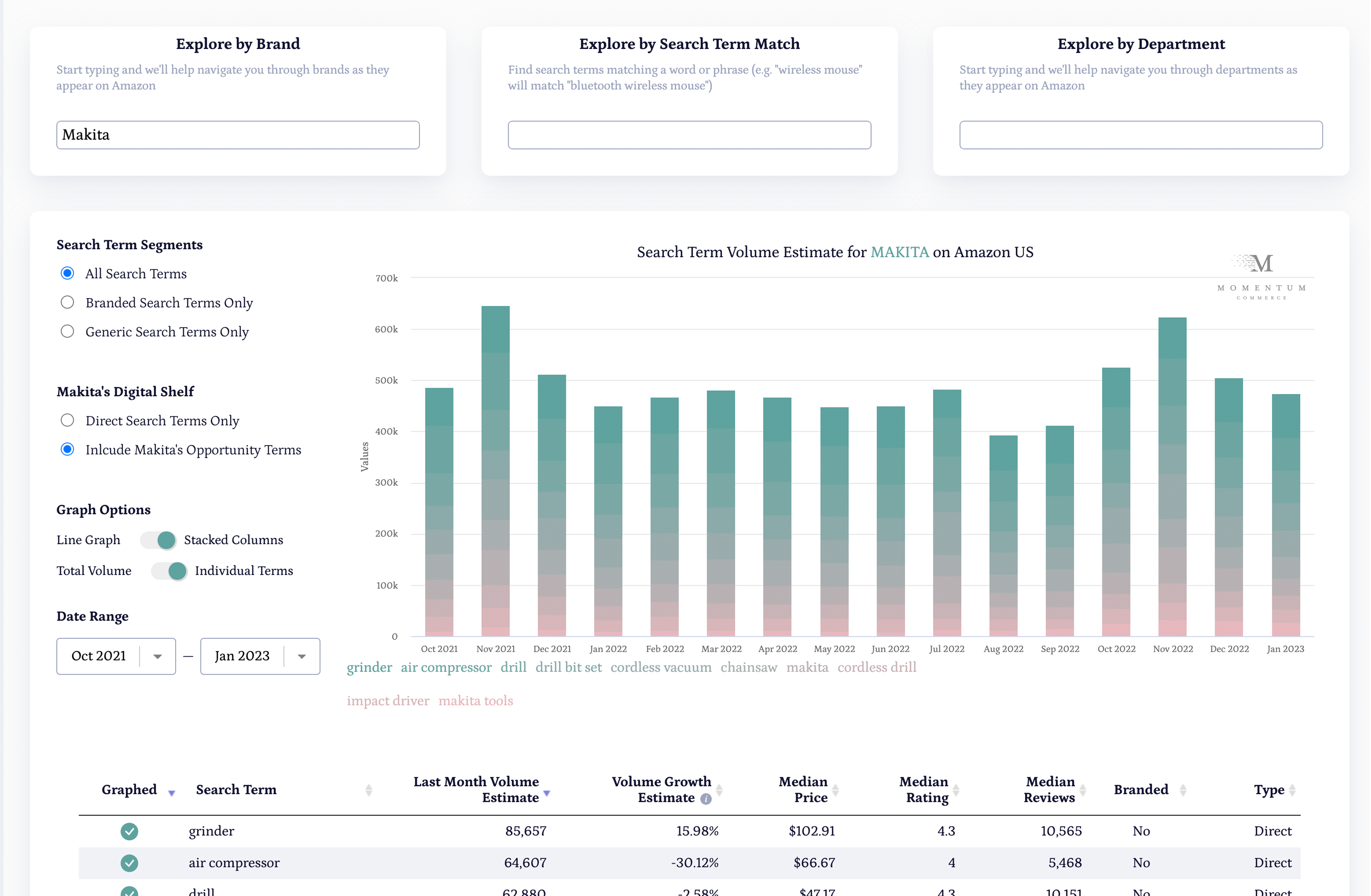Uncheck graphed checkmark for grinder row

129,831
